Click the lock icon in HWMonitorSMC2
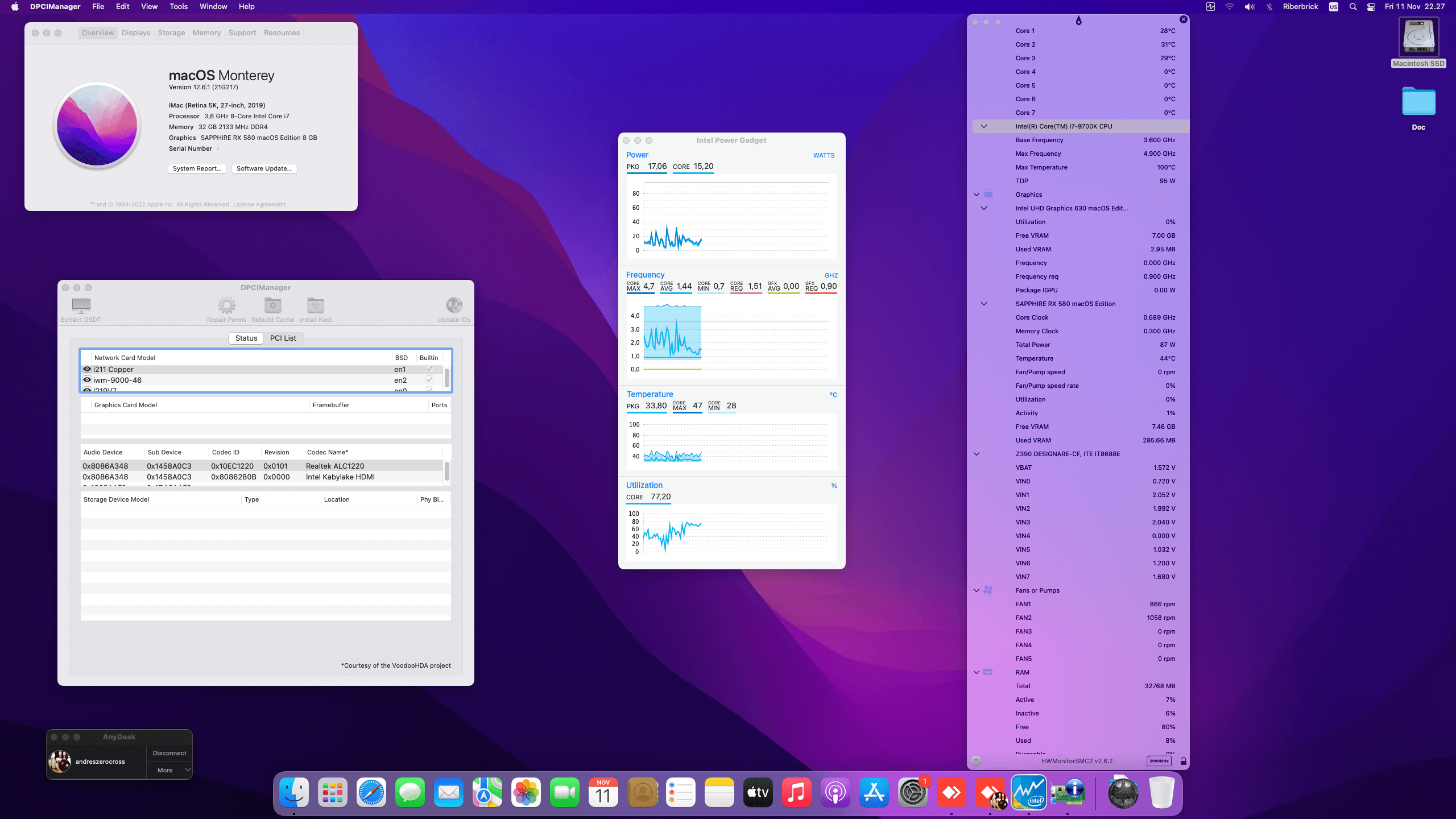1456x819 pixels. tap(1184, 761)
